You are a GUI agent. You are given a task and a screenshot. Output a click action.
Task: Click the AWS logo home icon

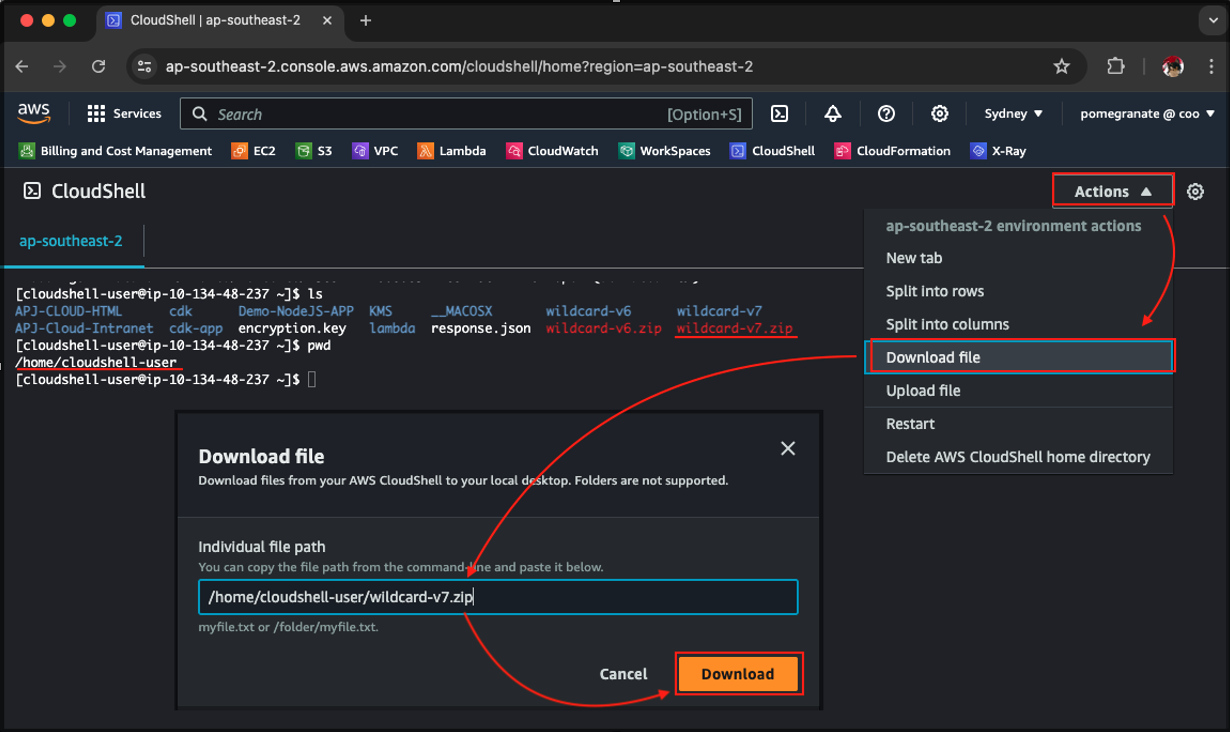34,114
